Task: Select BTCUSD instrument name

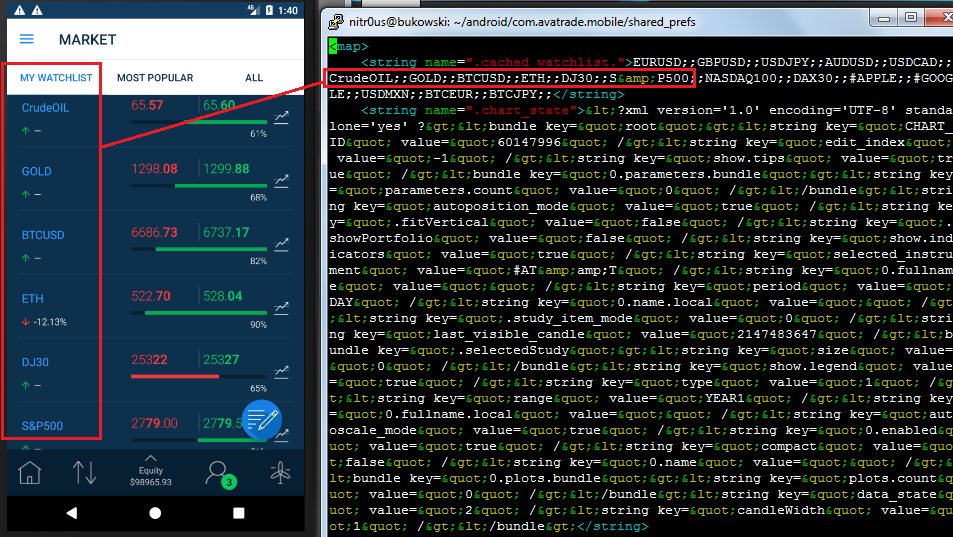Action: tap(43, 235)
